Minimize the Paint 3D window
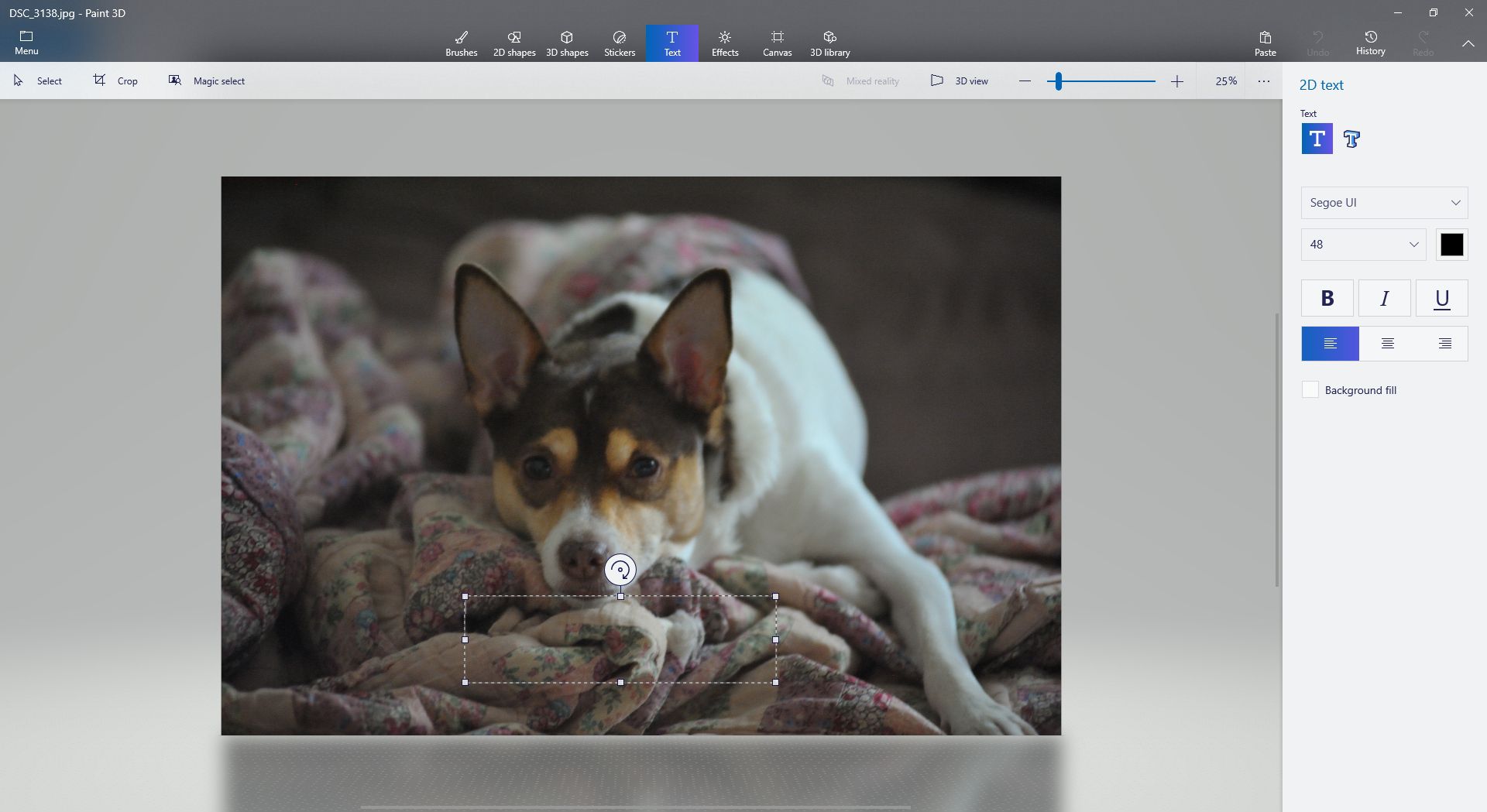The width and height of the screenshot is (1487, 812). (x=1398, y=12)
